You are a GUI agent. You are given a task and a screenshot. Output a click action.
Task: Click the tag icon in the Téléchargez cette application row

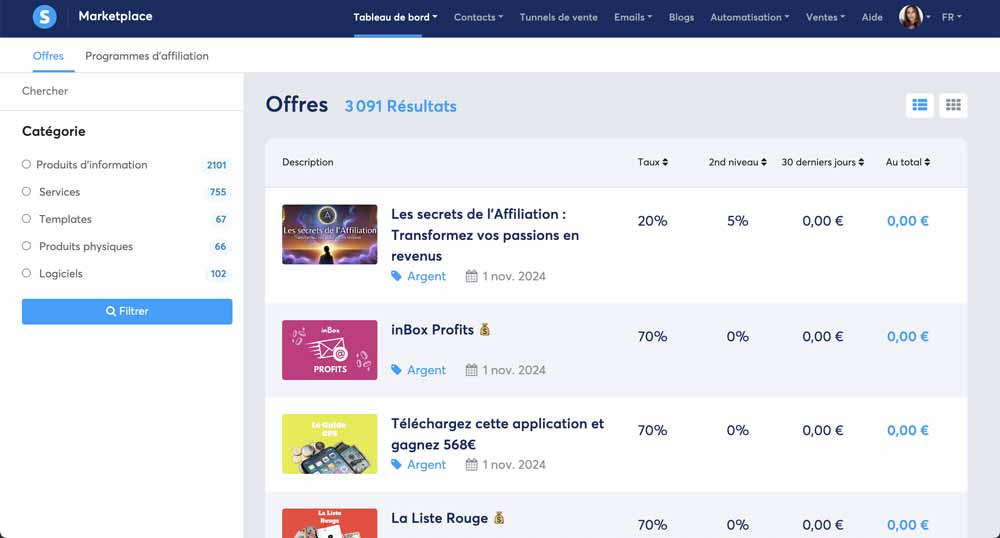pos(396,464)
